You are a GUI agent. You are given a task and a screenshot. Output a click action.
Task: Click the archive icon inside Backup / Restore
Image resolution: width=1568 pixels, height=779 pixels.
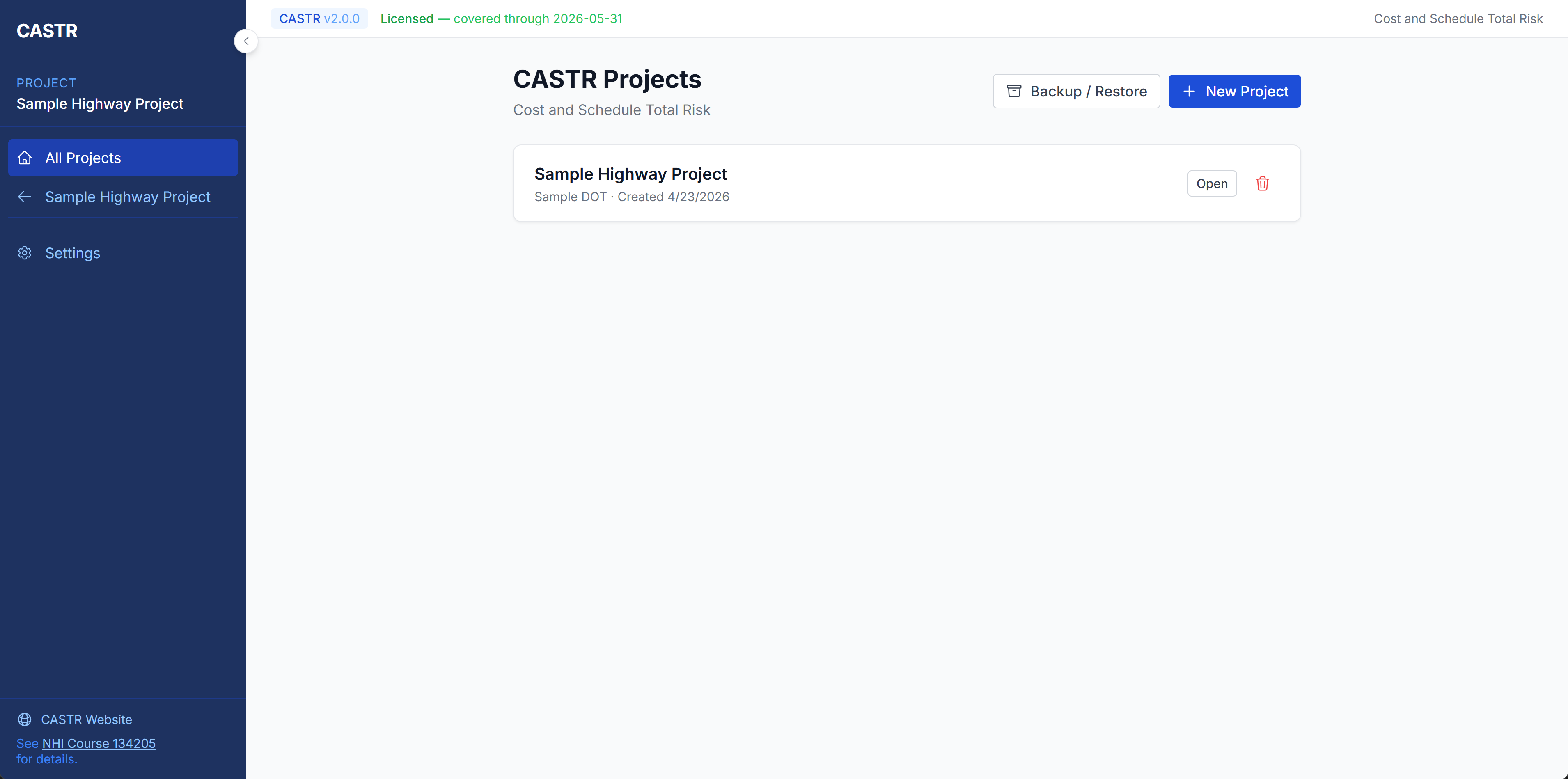(x=1014, y=91)
